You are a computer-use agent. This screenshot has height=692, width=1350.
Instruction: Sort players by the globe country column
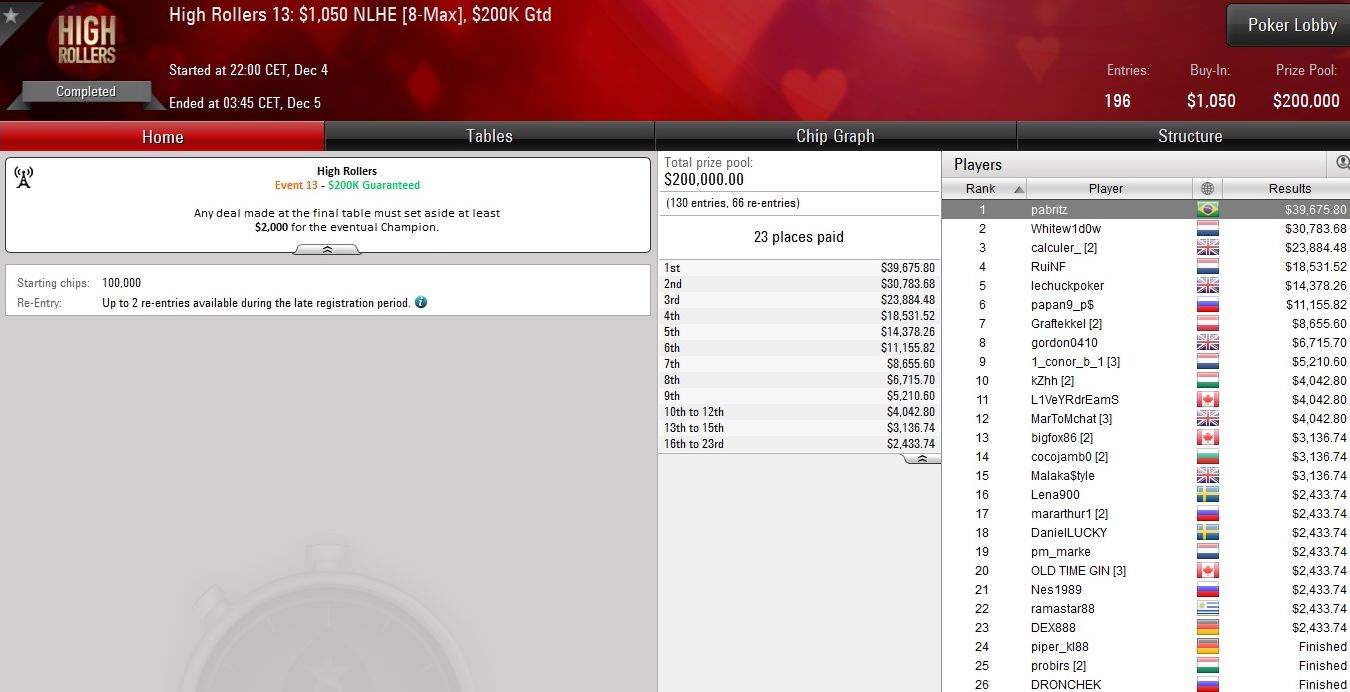coord(1207,188)
